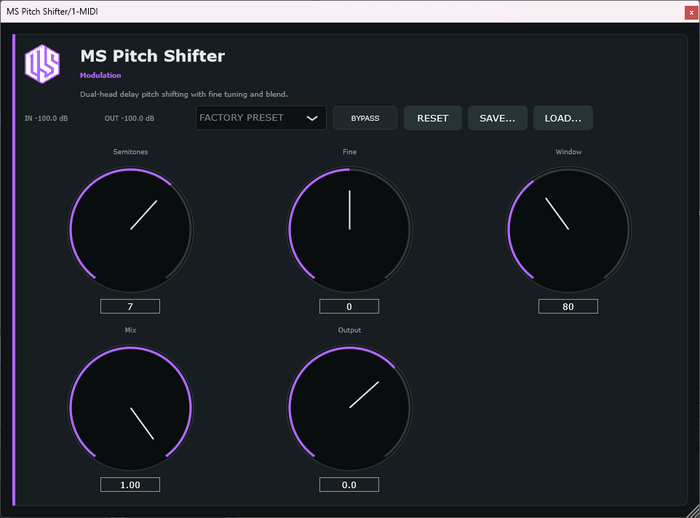Click the Fine label above the knob
Viewport: 700px width, 518px height.
(349, 152)
